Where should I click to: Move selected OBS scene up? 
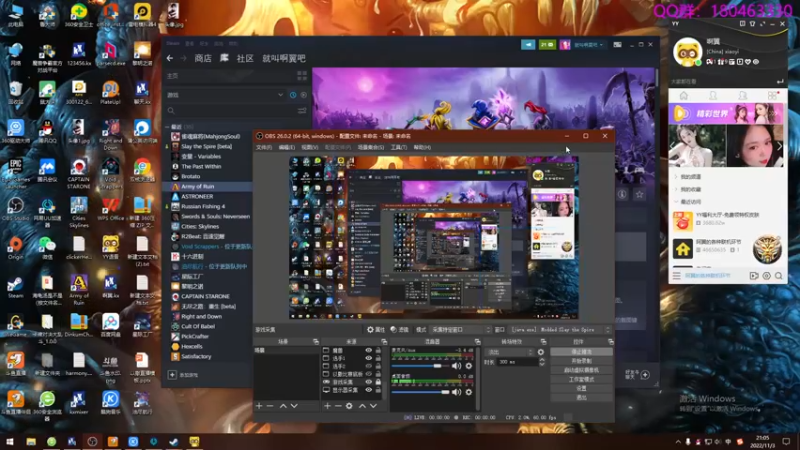click(x=283, y=406)
